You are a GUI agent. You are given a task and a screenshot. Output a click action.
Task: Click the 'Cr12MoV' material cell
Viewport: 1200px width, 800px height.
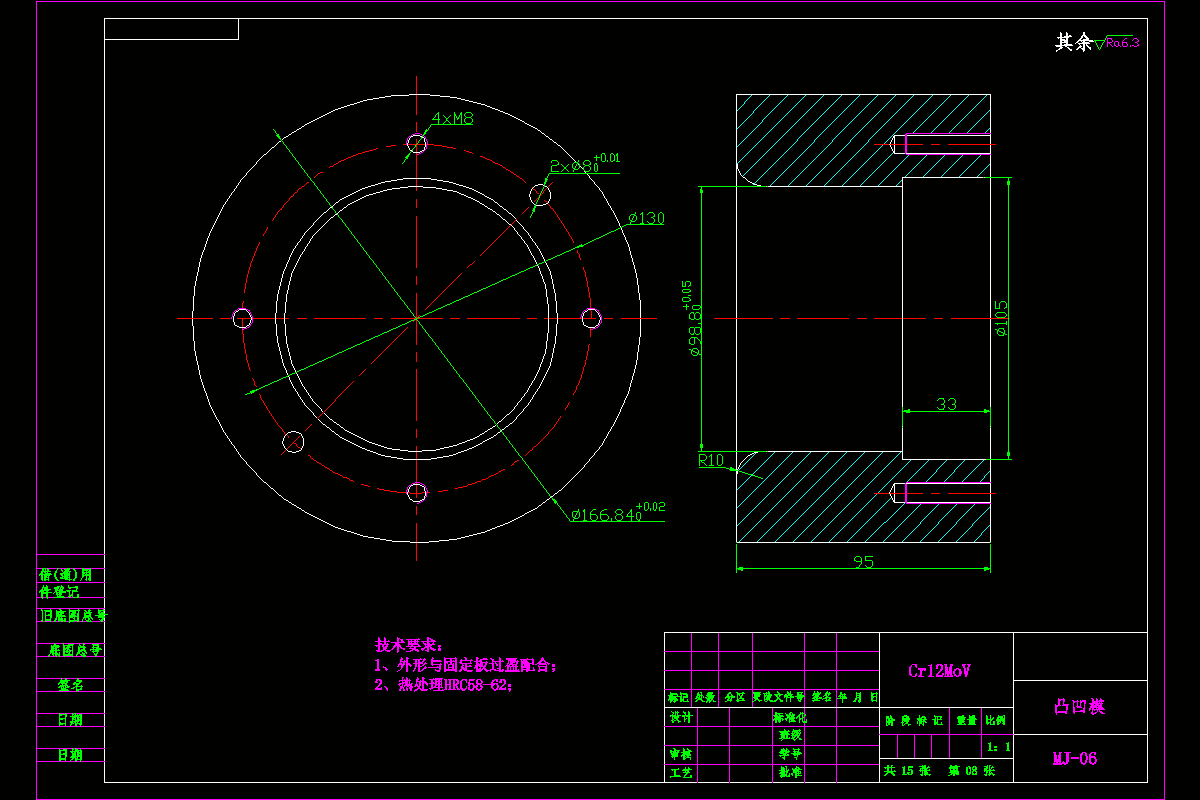click(946, 671)
